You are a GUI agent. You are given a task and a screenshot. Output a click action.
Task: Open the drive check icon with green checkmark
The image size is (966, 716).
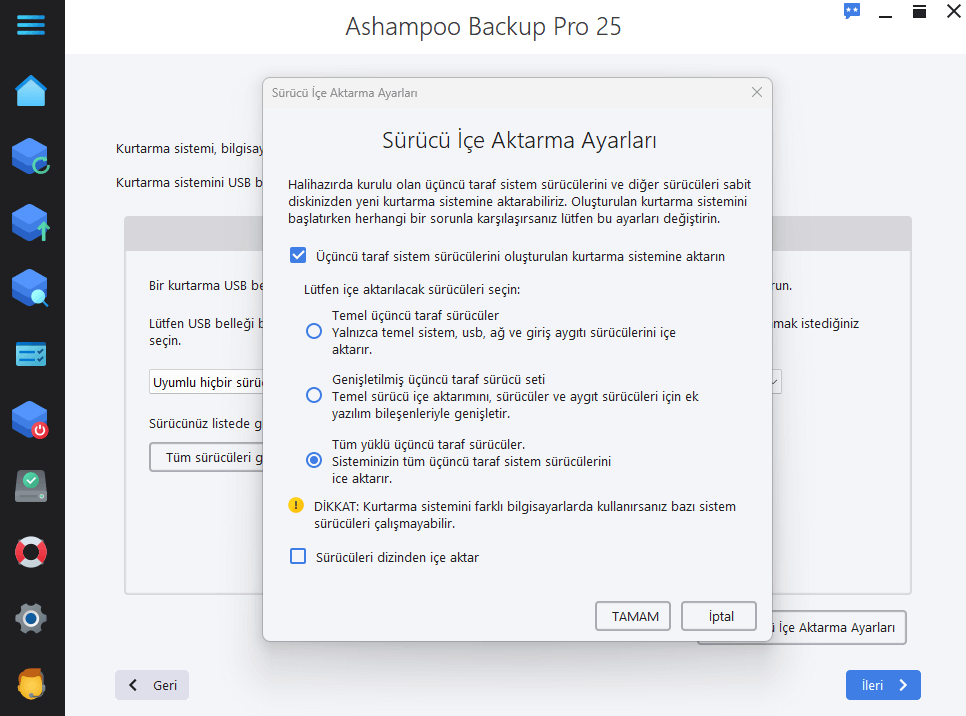(31, 486)
